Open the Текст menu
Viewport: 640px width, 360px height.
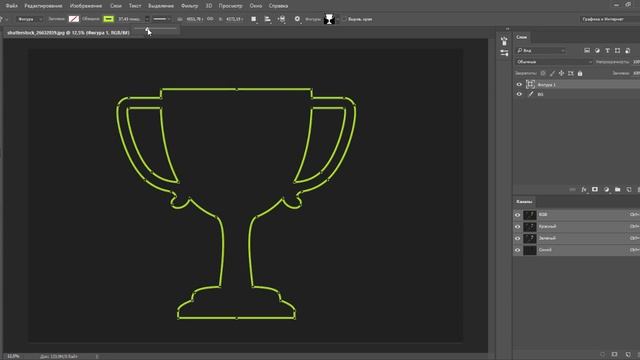click(135, 6)
